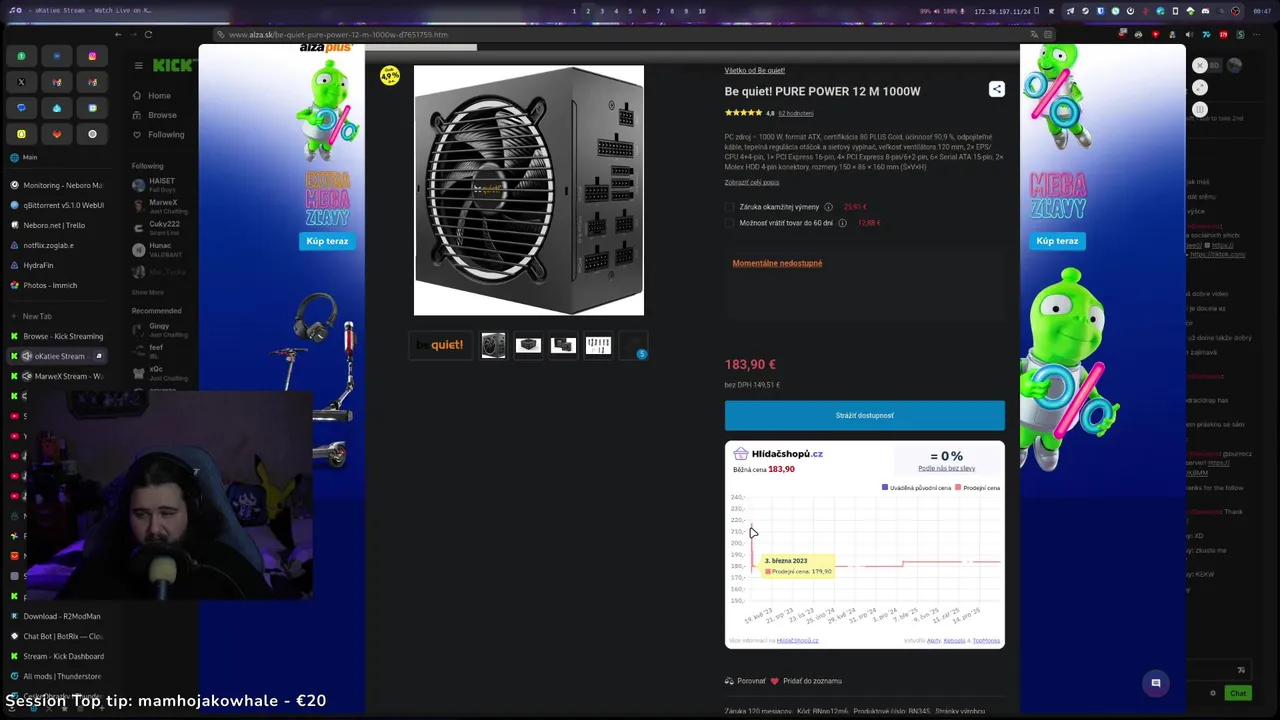
Task: Click the translate icon in address bar
Action: pos(1035,34)
